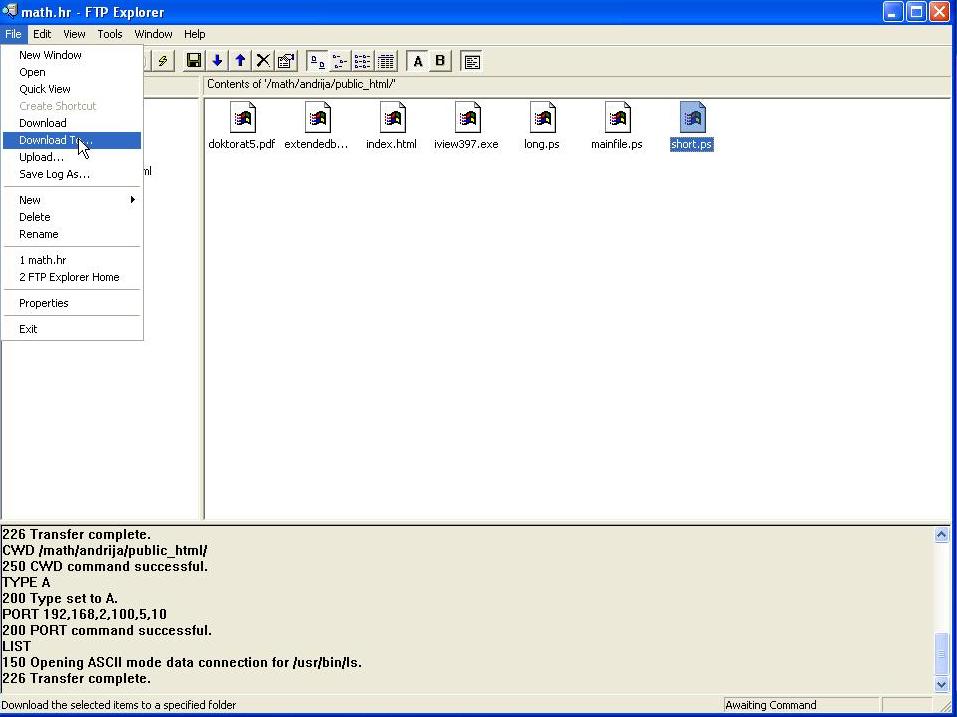The width and height of the screenshot is (957, 717).
Task: Choose New Window from File menu
Action: click(x=72, y=55)
